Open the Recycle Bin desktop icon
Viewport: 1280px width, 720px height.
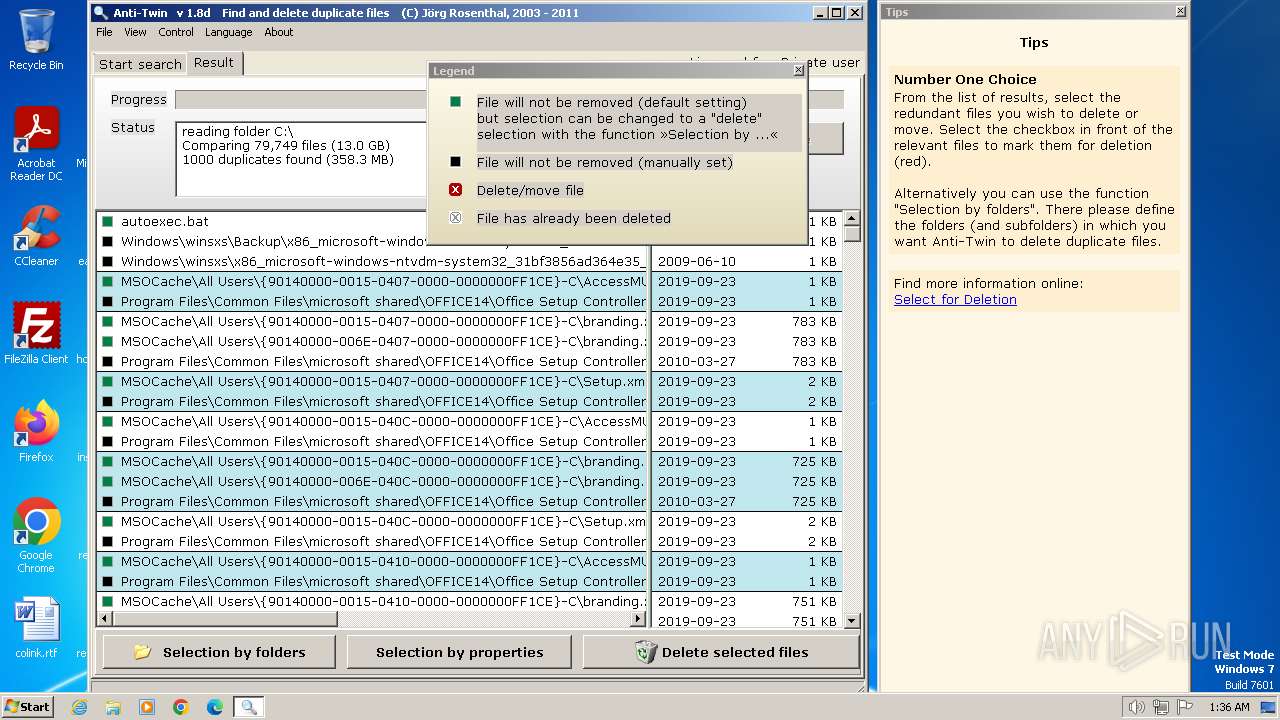click(36, 40)
